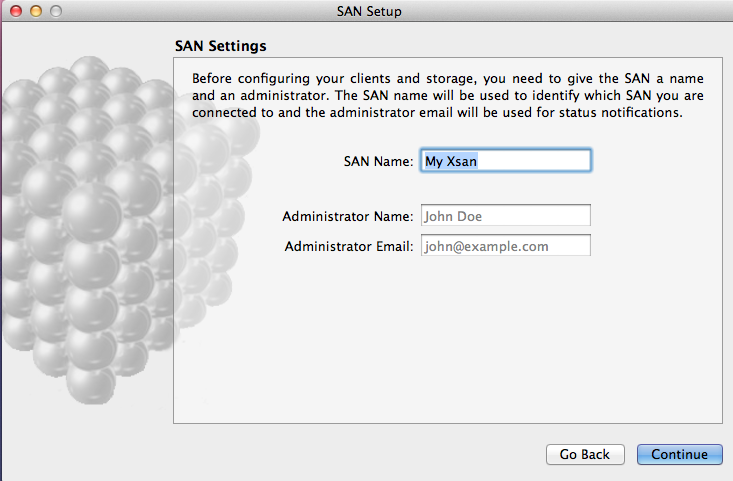Viewport: 733px width, 481px height.
Task: Go Back to the previous step
Action: (x=585, y=454)
